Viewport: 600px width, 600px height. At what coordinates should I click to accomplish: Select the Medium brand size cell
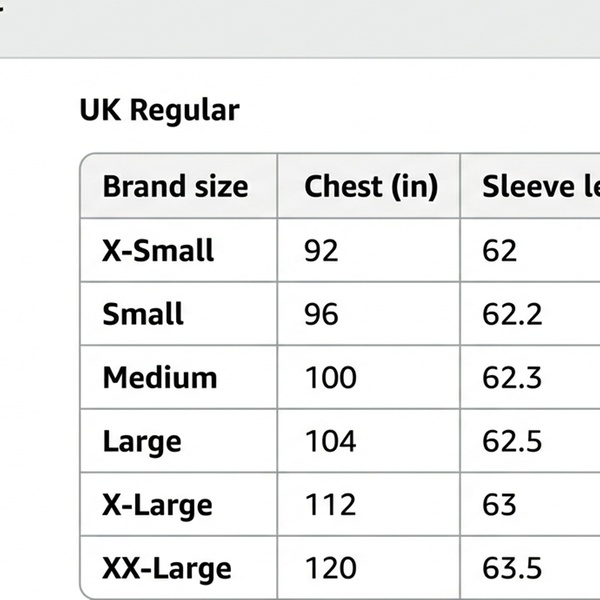[x=159, y=378]
